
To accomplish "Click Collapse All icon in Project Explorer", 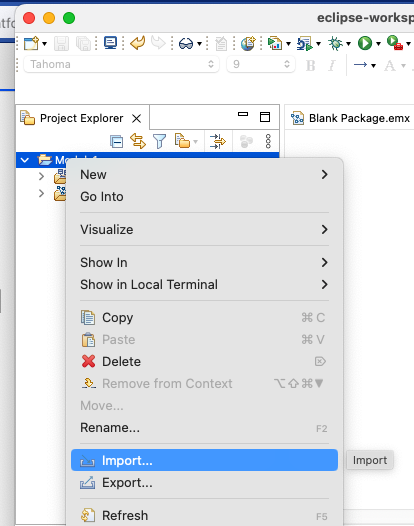I will 116,142.
